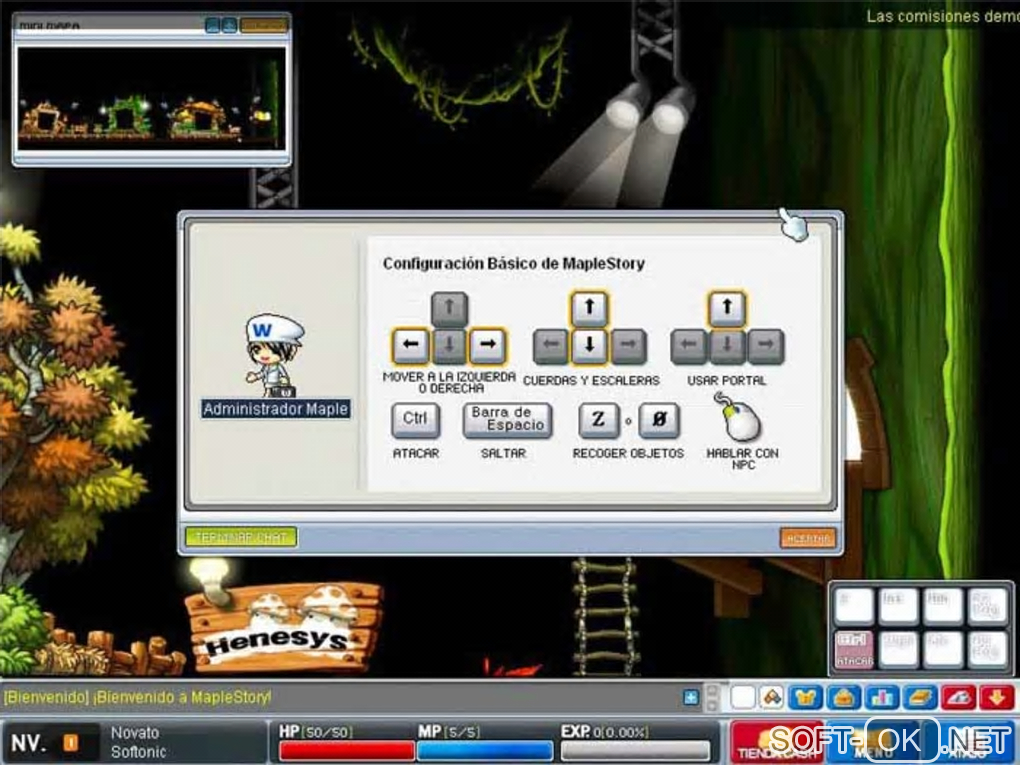Image resolution: width=1020 pixels, height=765 pixels.
Task: Click the Z key image for Recoger Objetos
Action: [x=598, y=420]
